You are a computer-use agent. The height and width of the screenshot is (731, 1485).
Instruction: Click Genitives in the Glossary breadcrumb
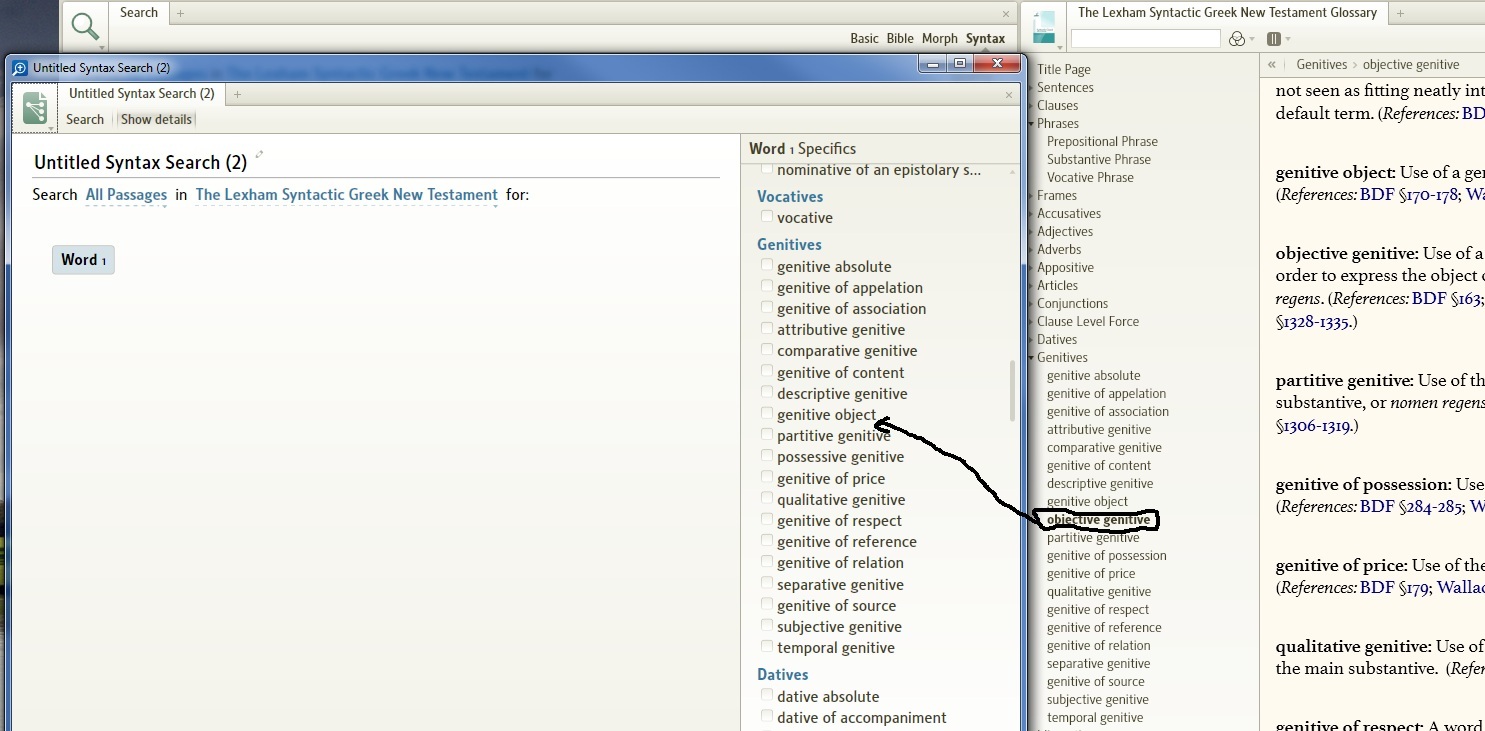point(1322,64)
